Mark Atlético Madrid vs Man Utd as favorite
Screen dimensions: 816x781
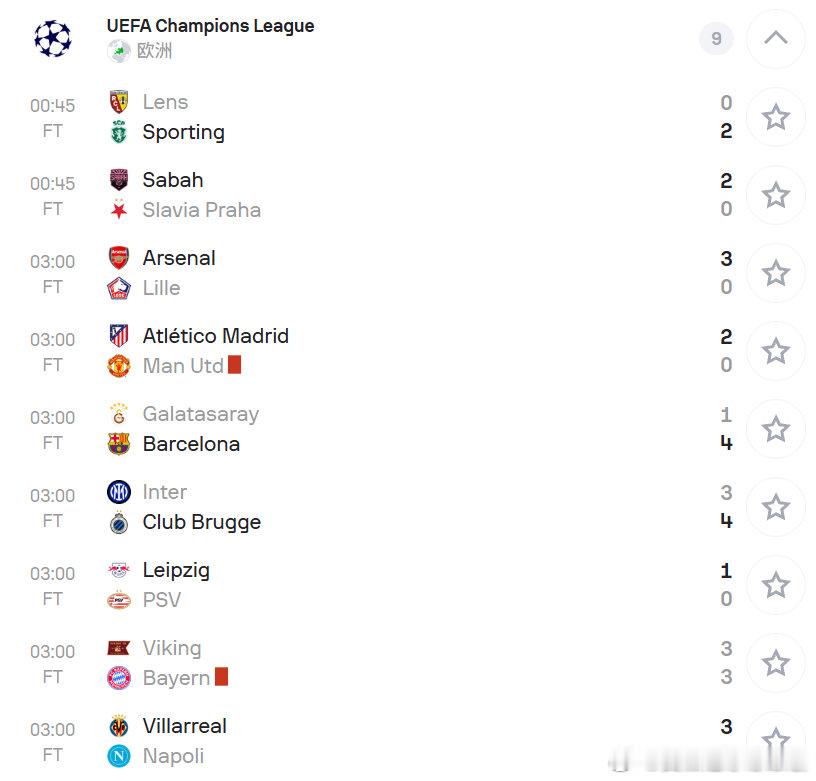click(x=775, y=351)
